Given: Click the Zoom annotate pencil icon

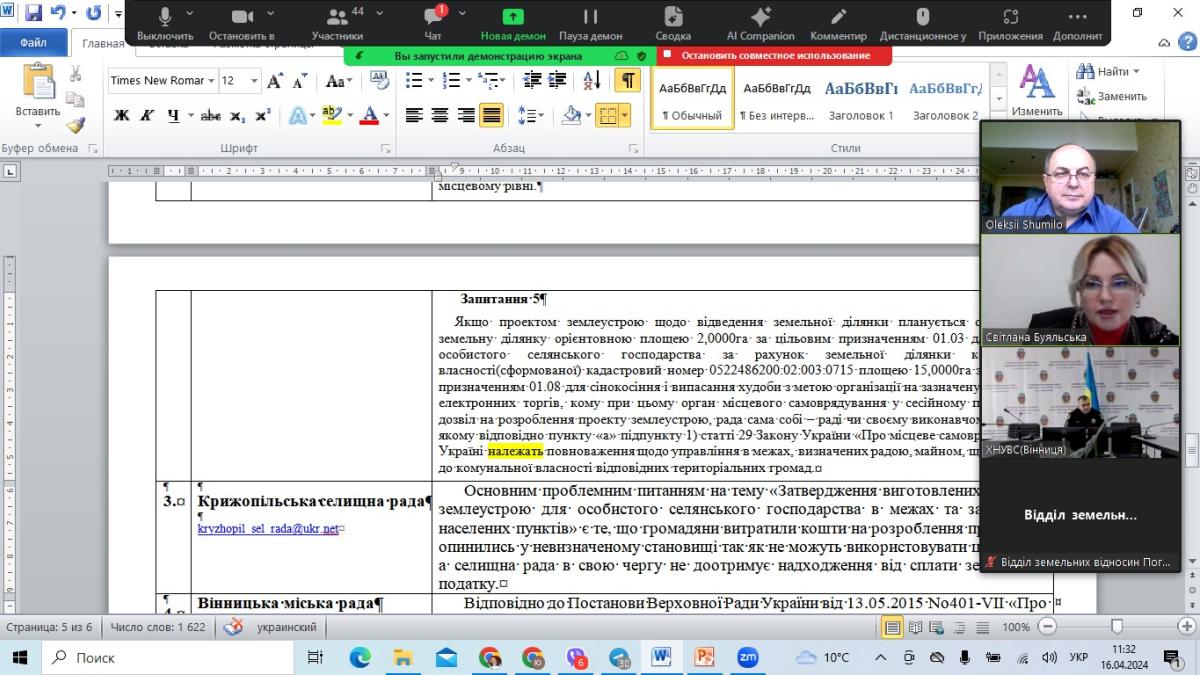Looking at the screenshot, I should tap(838, 22).
